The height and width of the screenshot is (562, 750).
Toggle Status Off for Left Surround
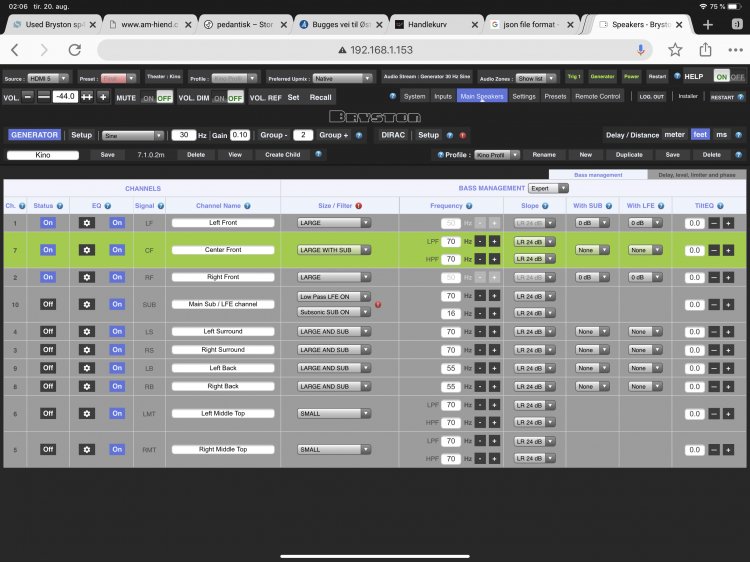click(48, 331)
